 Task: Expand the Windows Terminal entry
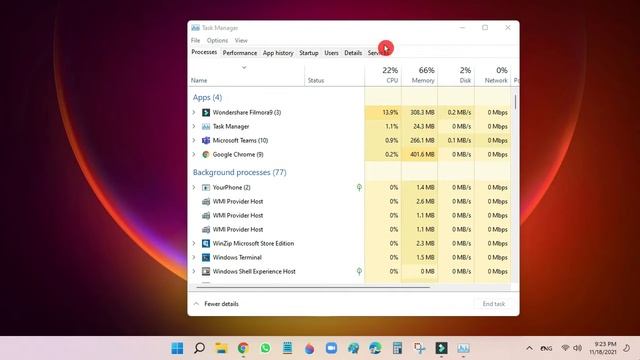[x=194, y=258]
